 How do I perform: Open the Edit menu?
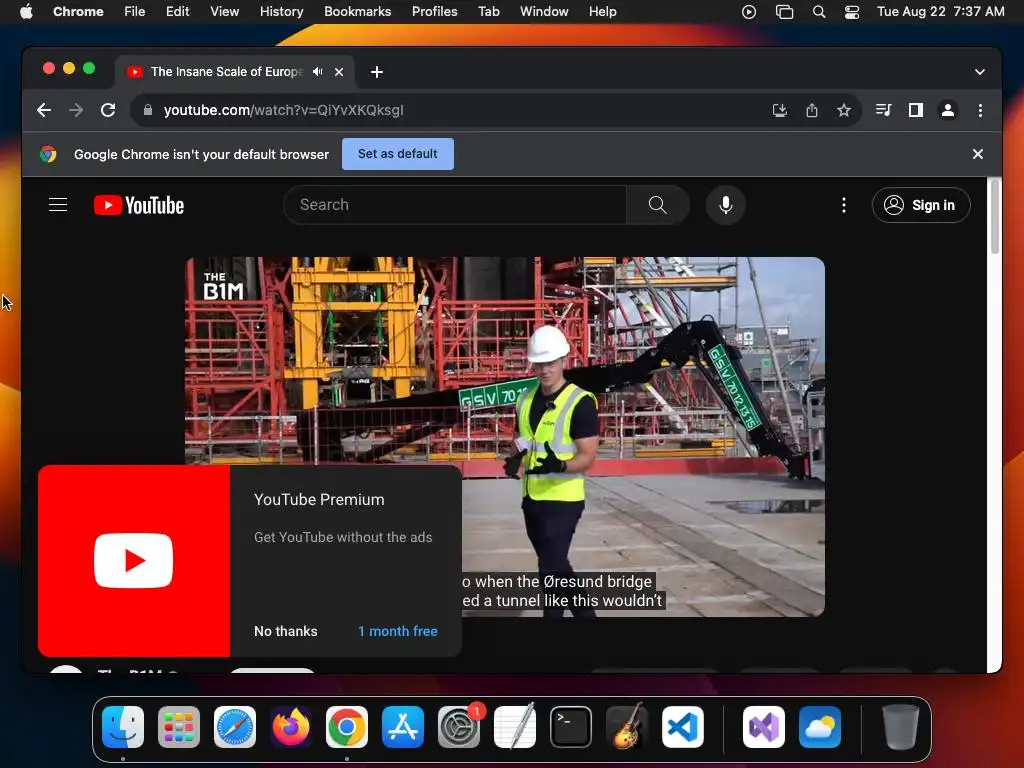click(x=177, y=12)
